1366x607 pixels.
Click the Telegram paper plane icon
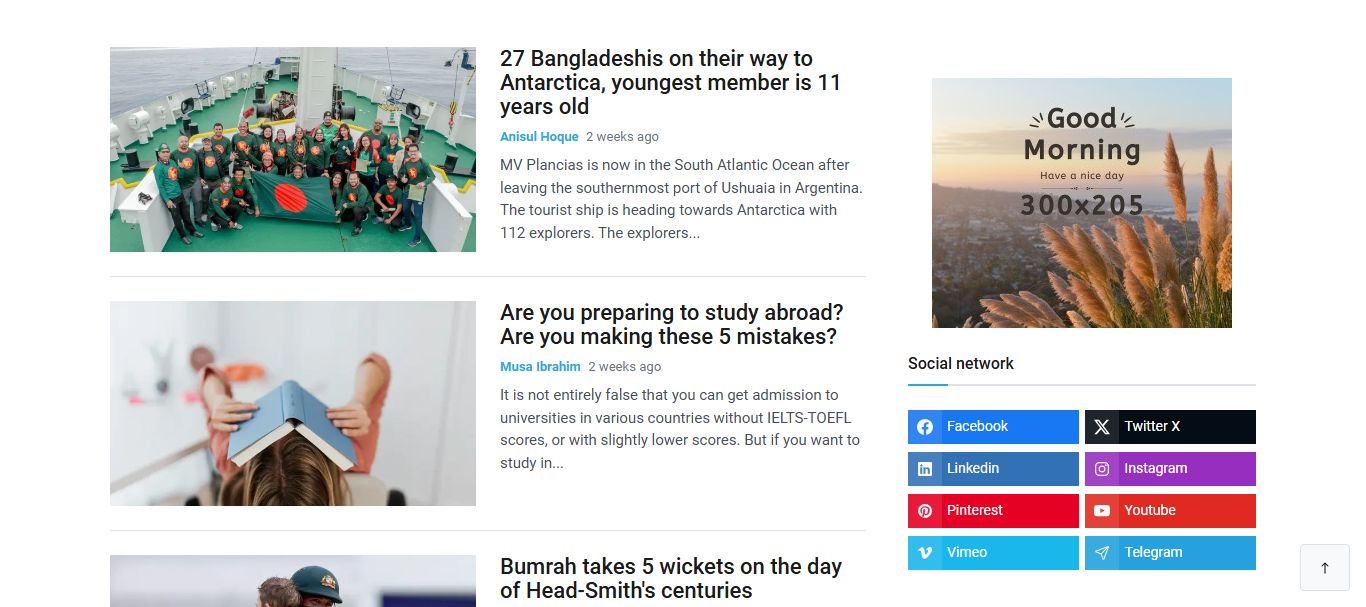pyautogui.click(x=1102, y=553)
